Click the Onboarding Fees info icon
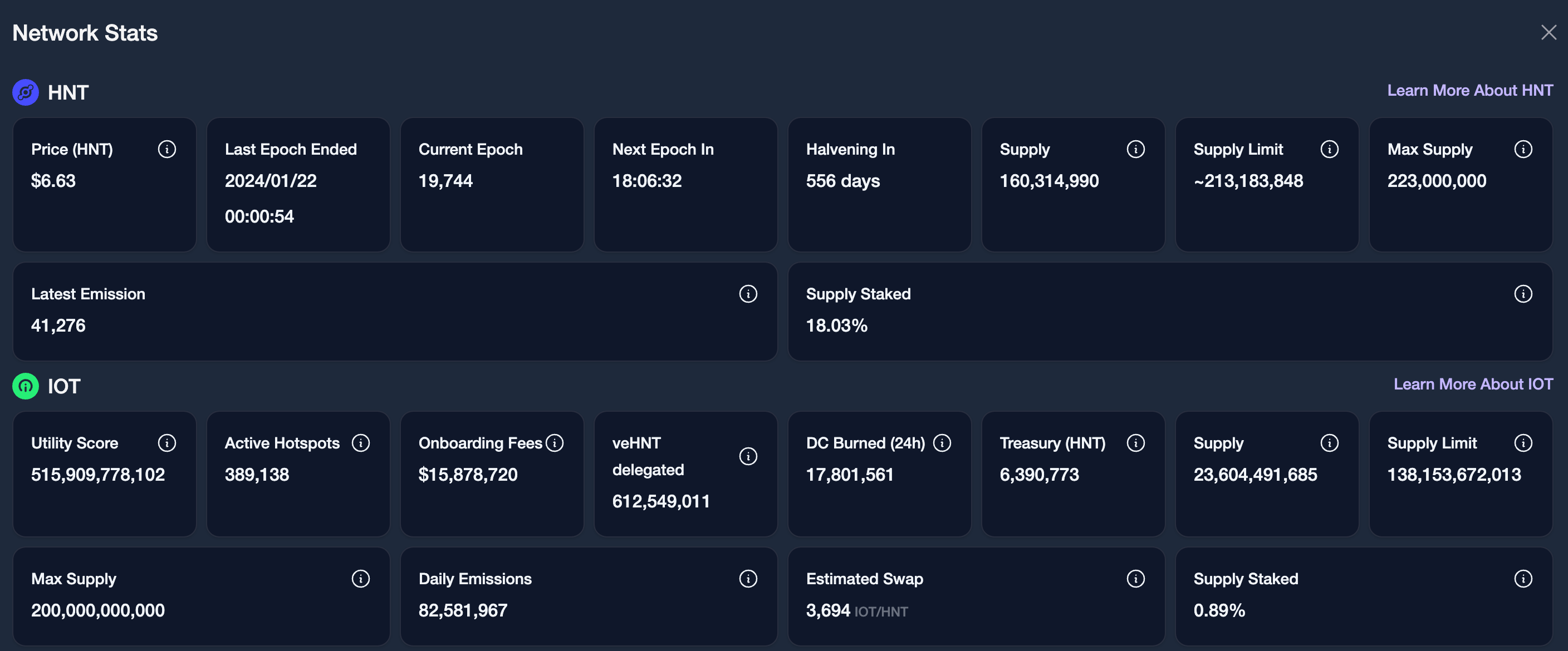The image size is (1568, 651). 554,443
